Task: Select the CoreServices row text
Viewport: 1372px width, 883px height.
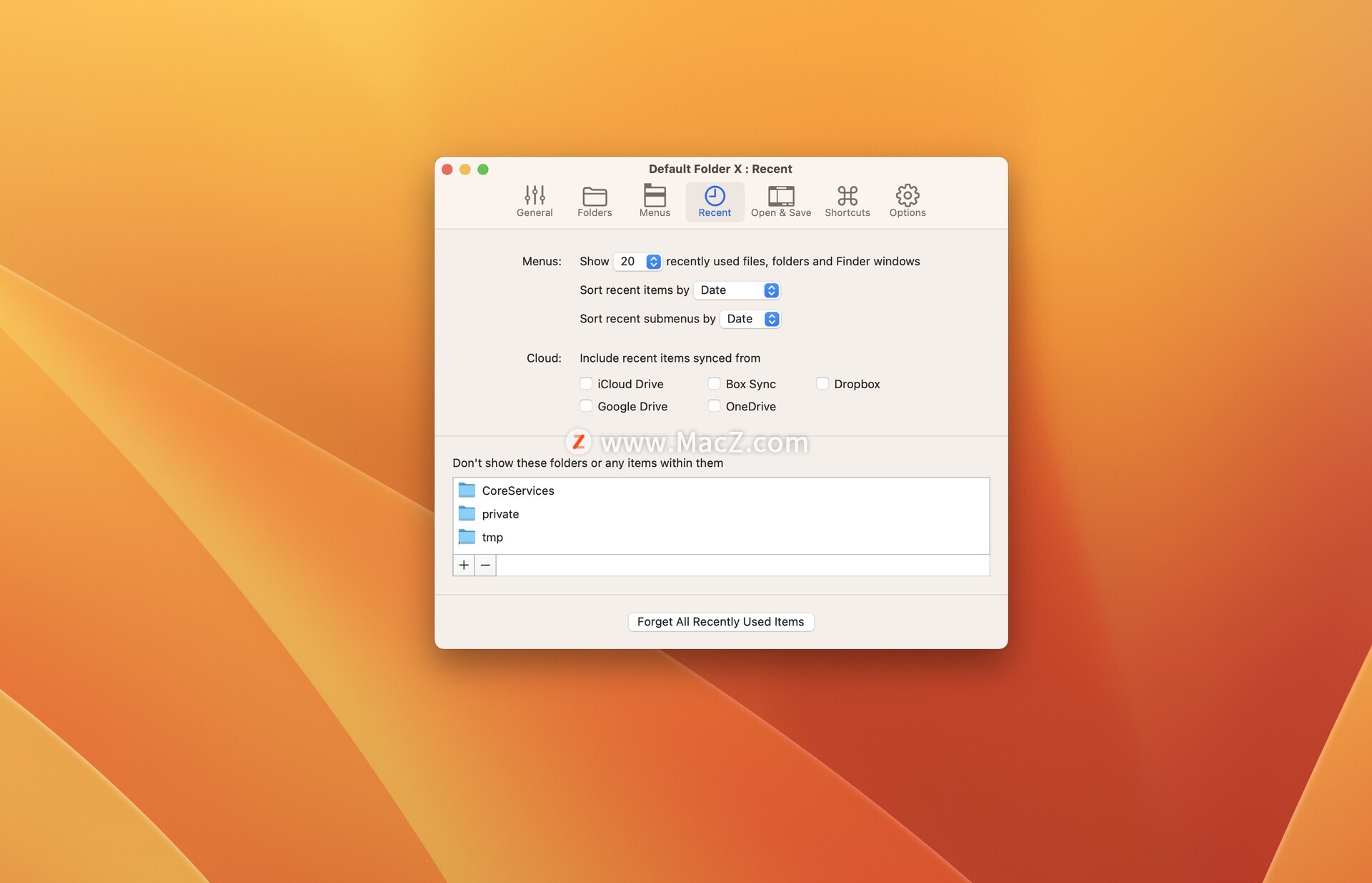Action: tap(518, 490)
